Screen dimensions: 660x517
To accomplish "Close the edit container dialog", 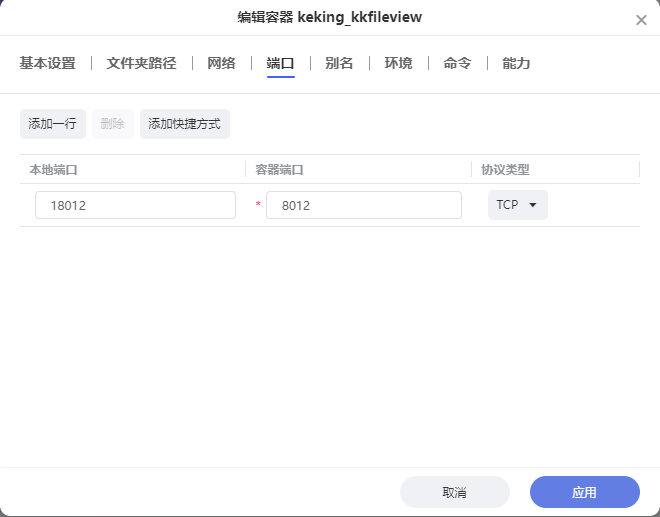I will (x=641, y=20).
